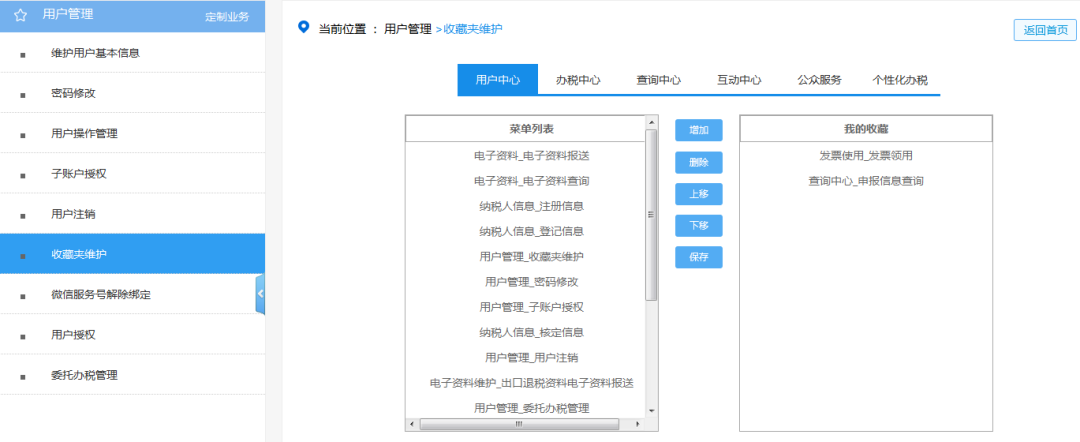Select 查询中心_申报信息查询 in my favorites

coord(866,181)
